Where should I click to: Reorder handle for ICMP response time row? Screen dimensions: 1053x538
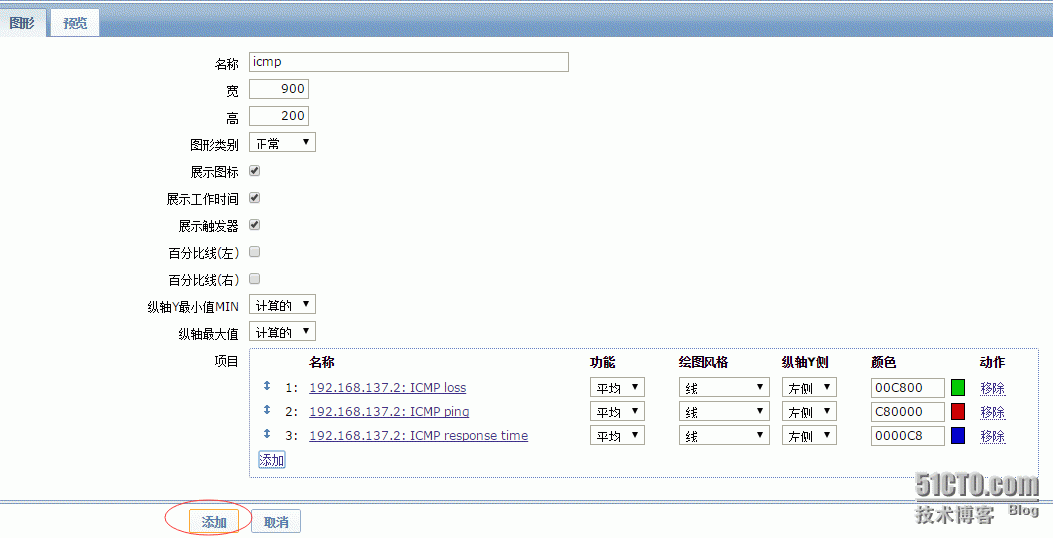tap(267, 435)
